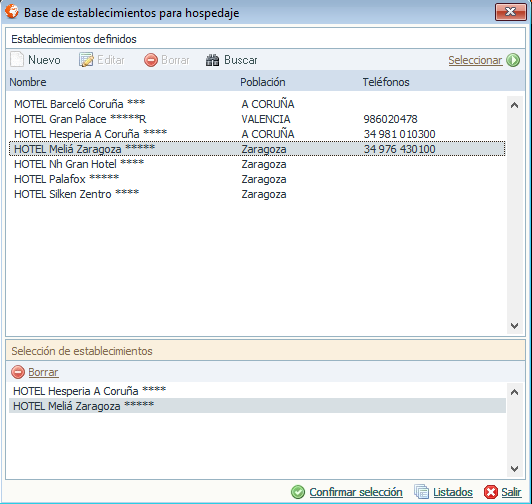Select HOTEL Hesperia A Coruña in selection list
Screen dimensions: 532x504
pyautogui.click(x=257, y=391)
